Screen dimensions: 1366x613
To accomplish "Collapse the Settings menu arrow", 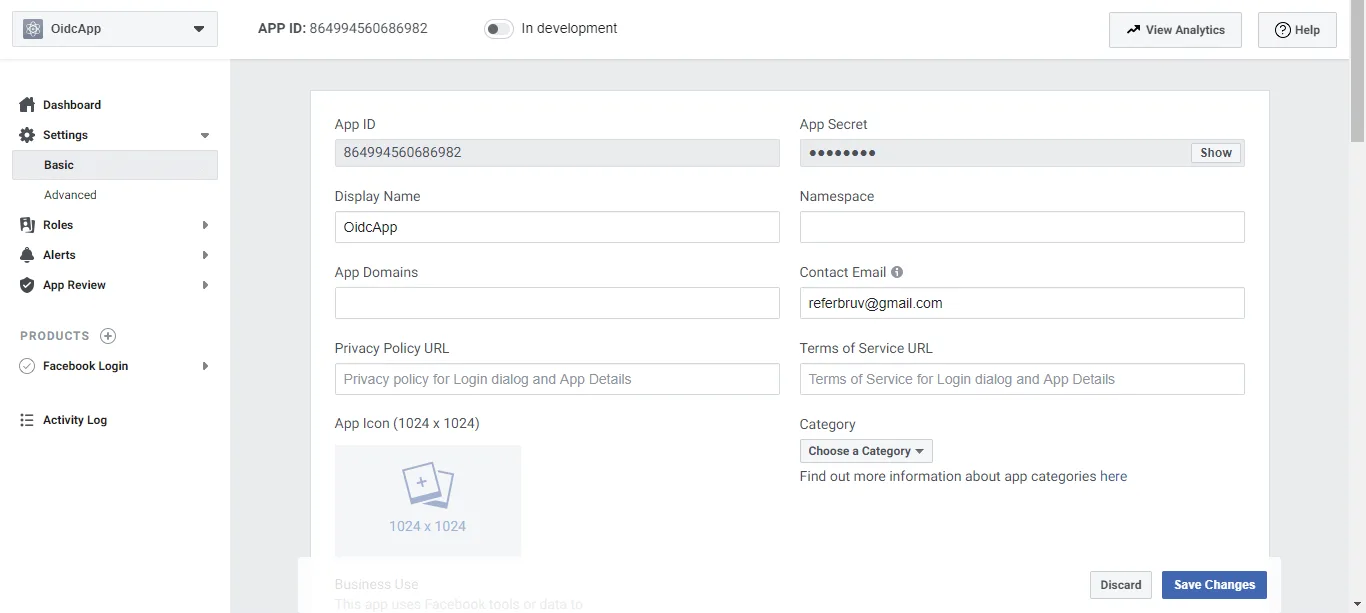I will click(x=205, y=135).
